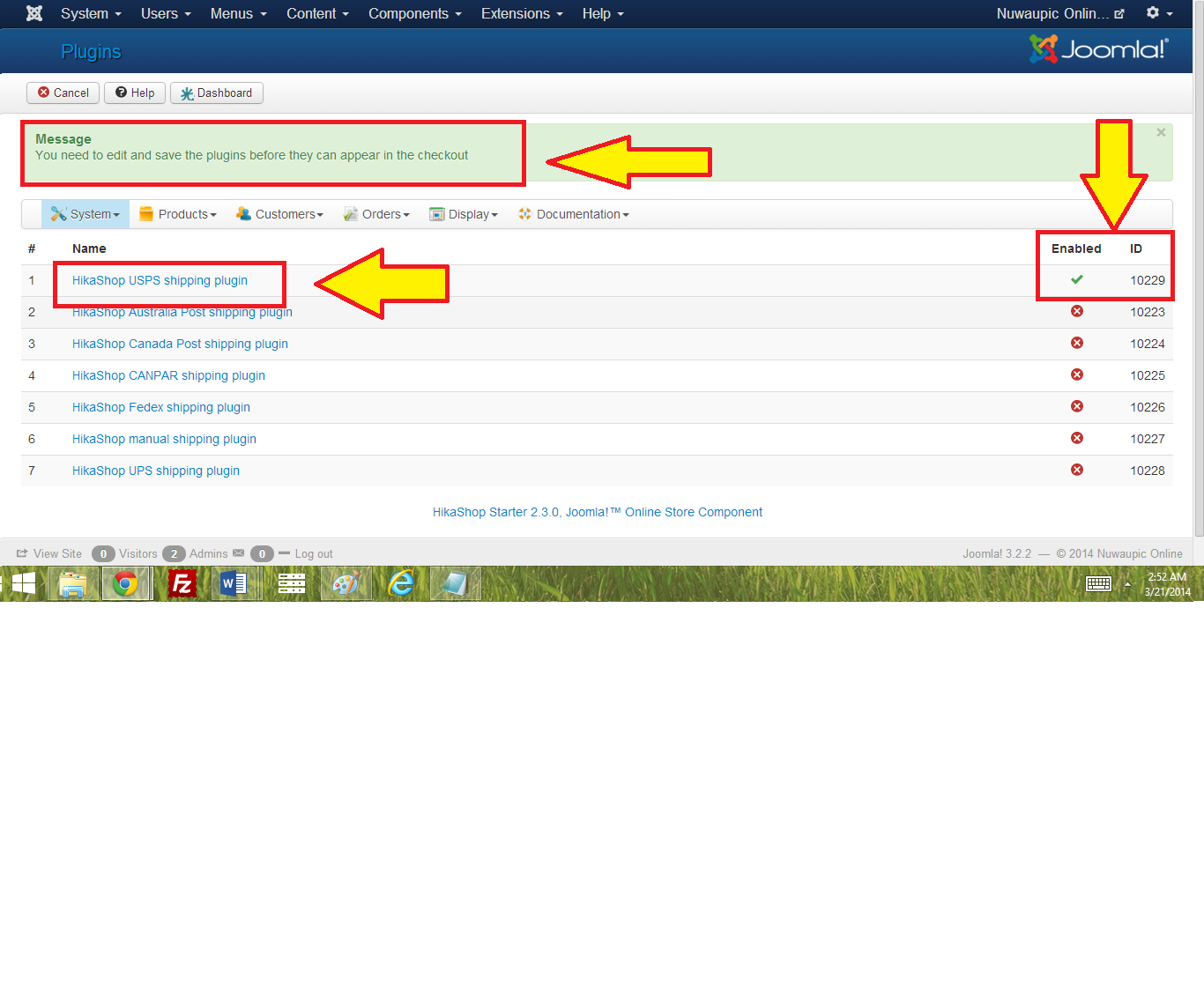1204x1001 pixels.
Task: Click the HikaShop Starter 2.3.0 footer link
Action: 598,512
